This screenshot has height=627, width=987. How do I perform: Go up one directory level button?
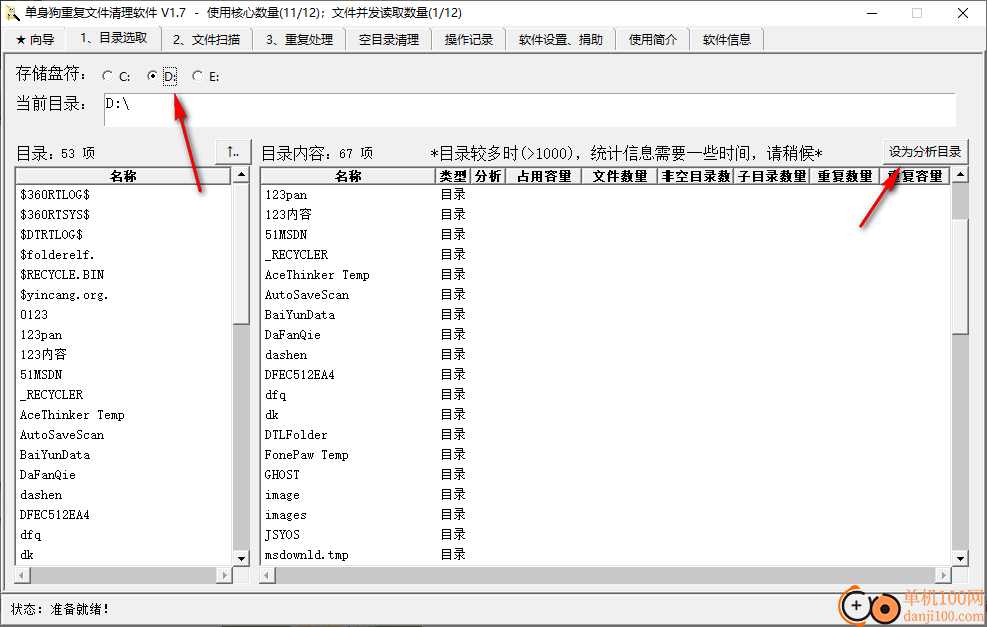pos(233,152)
